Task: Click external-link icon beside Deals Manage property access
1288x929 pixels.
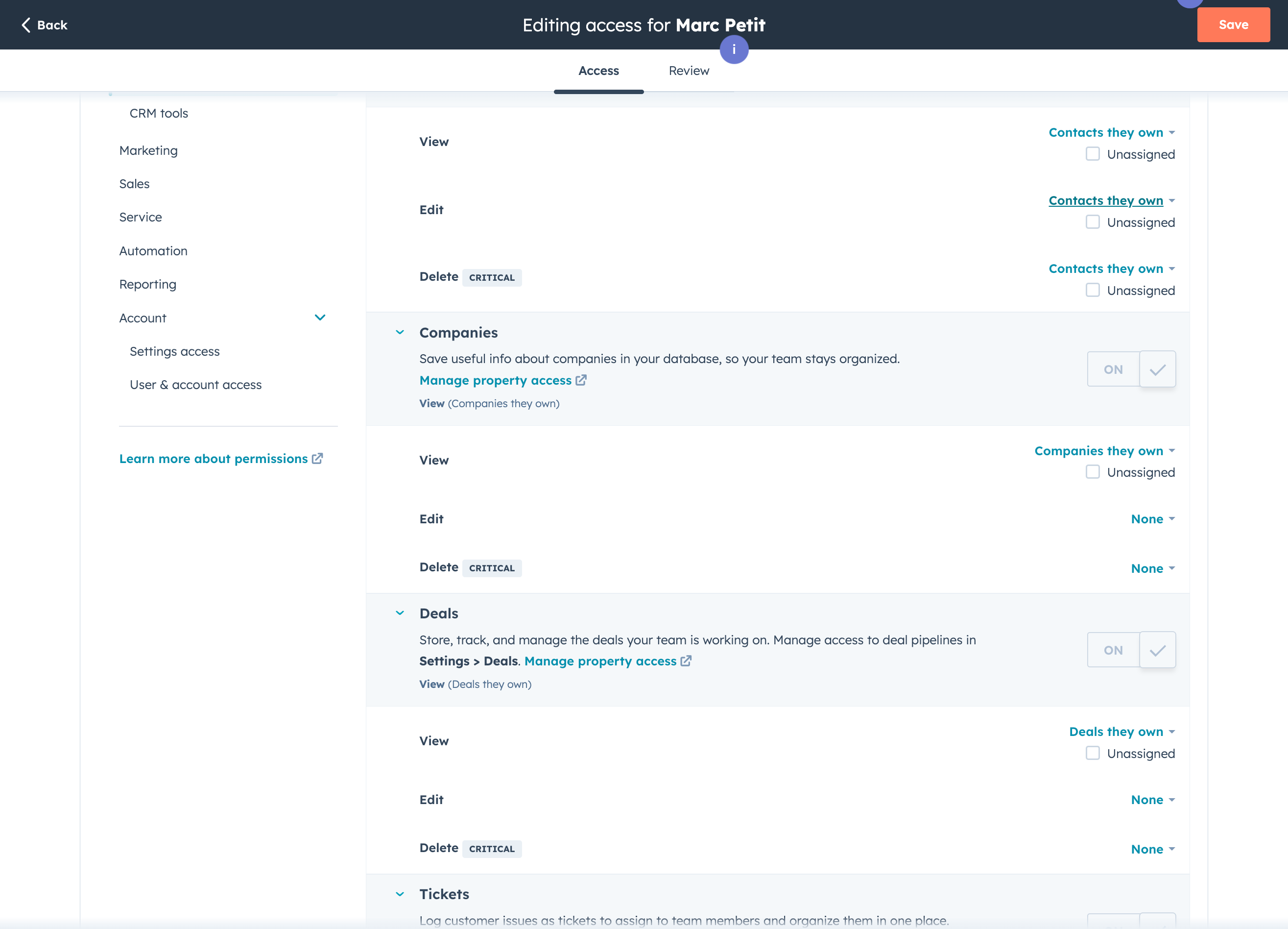Action: pyautogui.click(x=686, y=661)
